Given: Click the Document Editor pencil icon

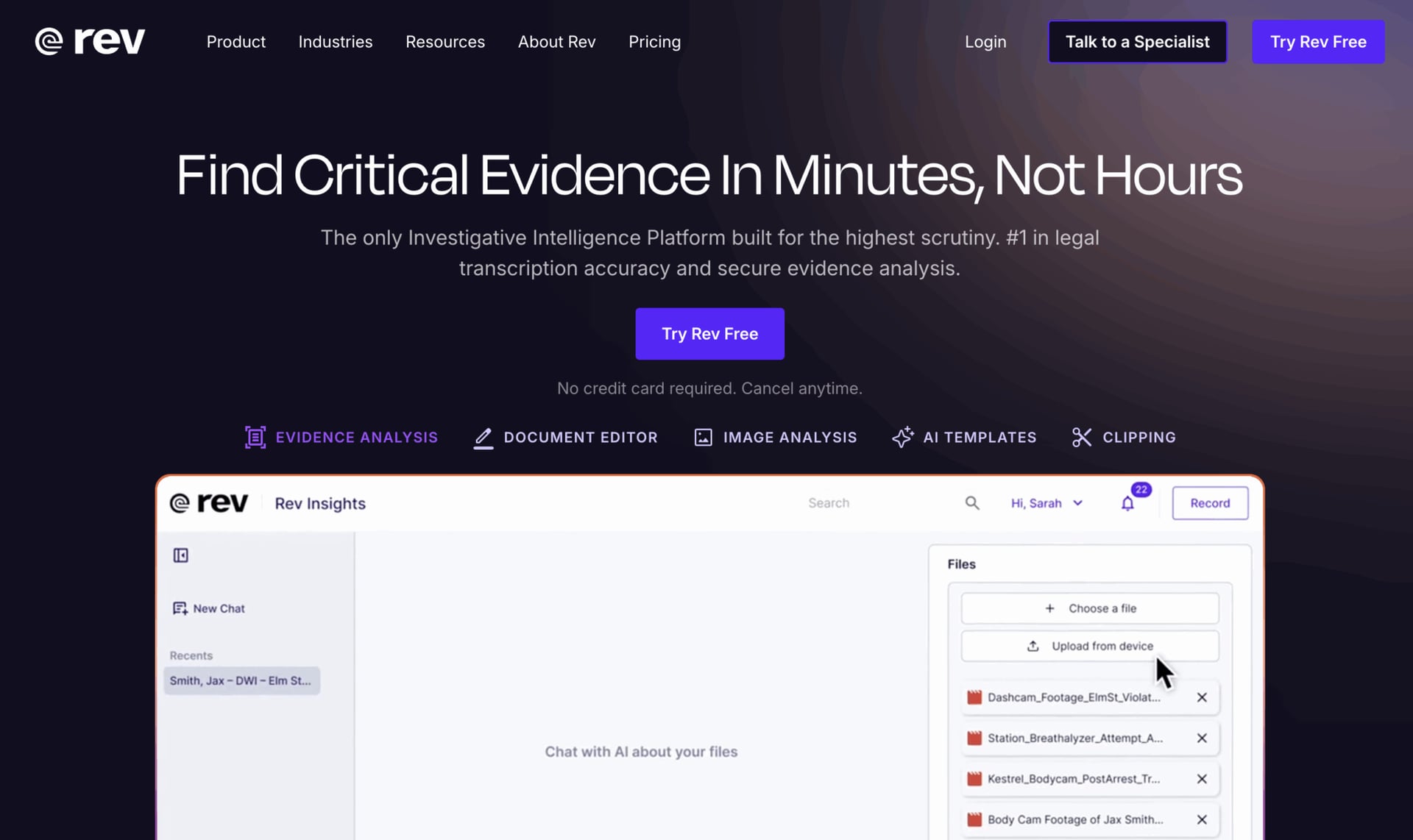Looking at the screenshot, I should [x=484, y=438].
